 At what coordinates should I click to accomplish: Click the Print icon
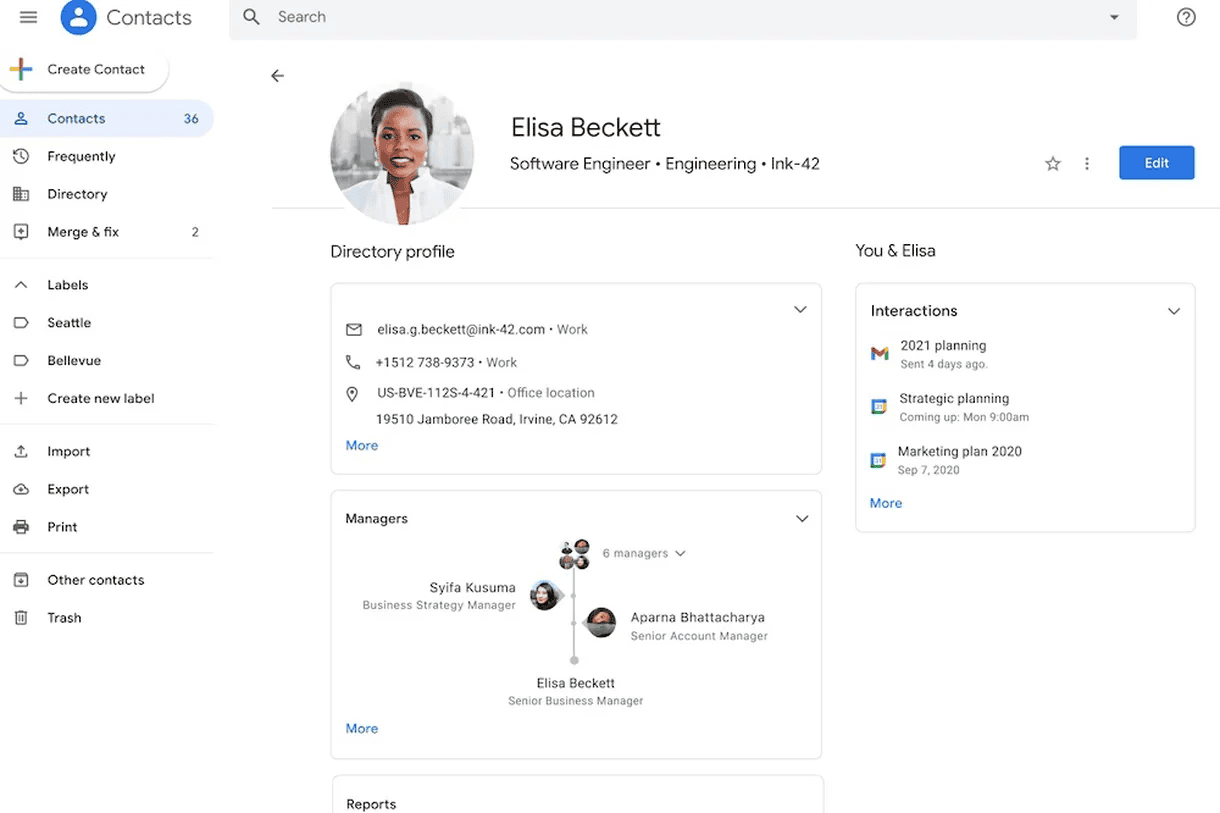pyautogui.click(x=22, y=527)
